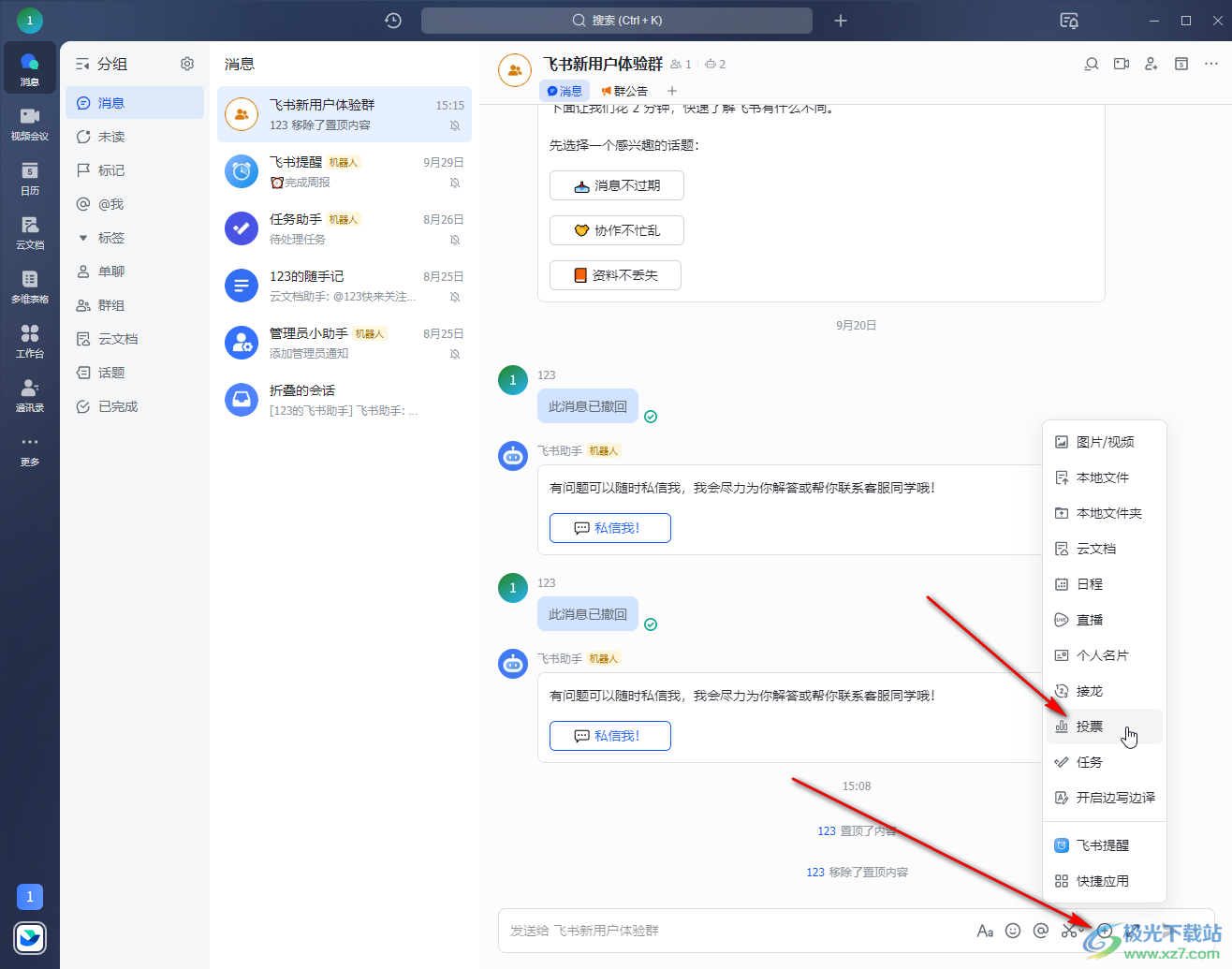Select the 未读 filter
The height and width of the screenshot is (969, 1232).
pos(135,137)
